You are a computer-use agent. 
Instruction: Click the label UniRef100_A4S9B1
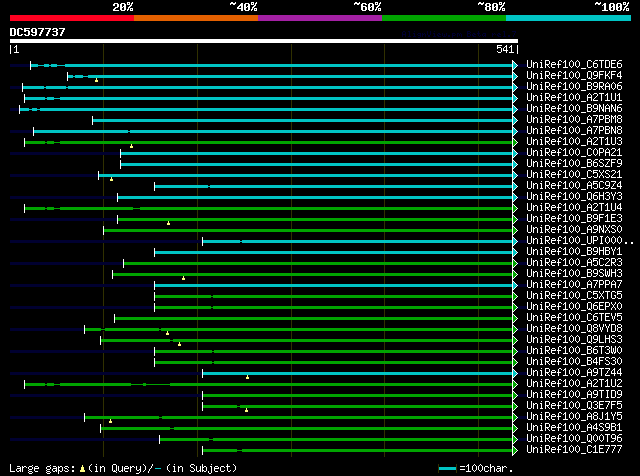point(574,428)
